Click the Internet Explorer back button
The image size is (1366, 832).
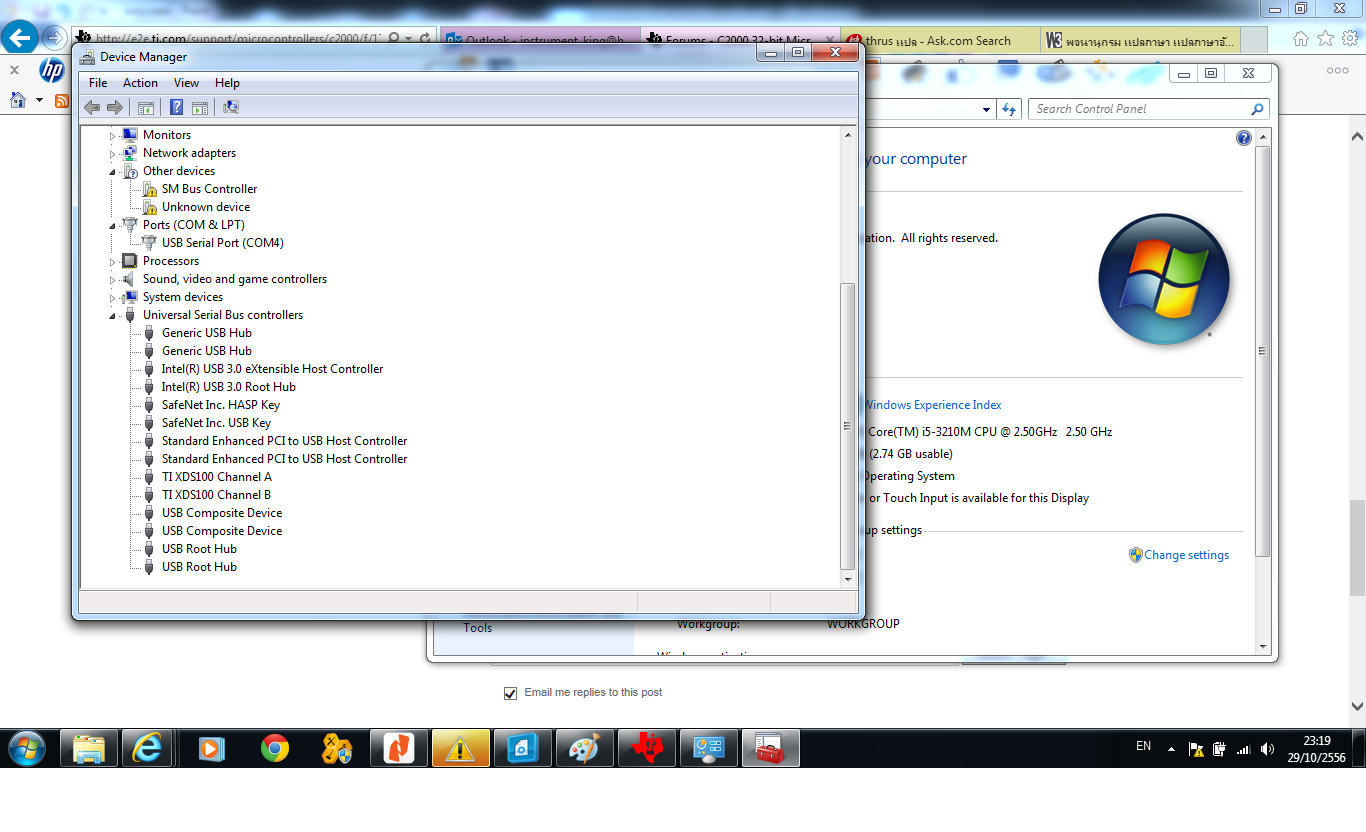21,39
